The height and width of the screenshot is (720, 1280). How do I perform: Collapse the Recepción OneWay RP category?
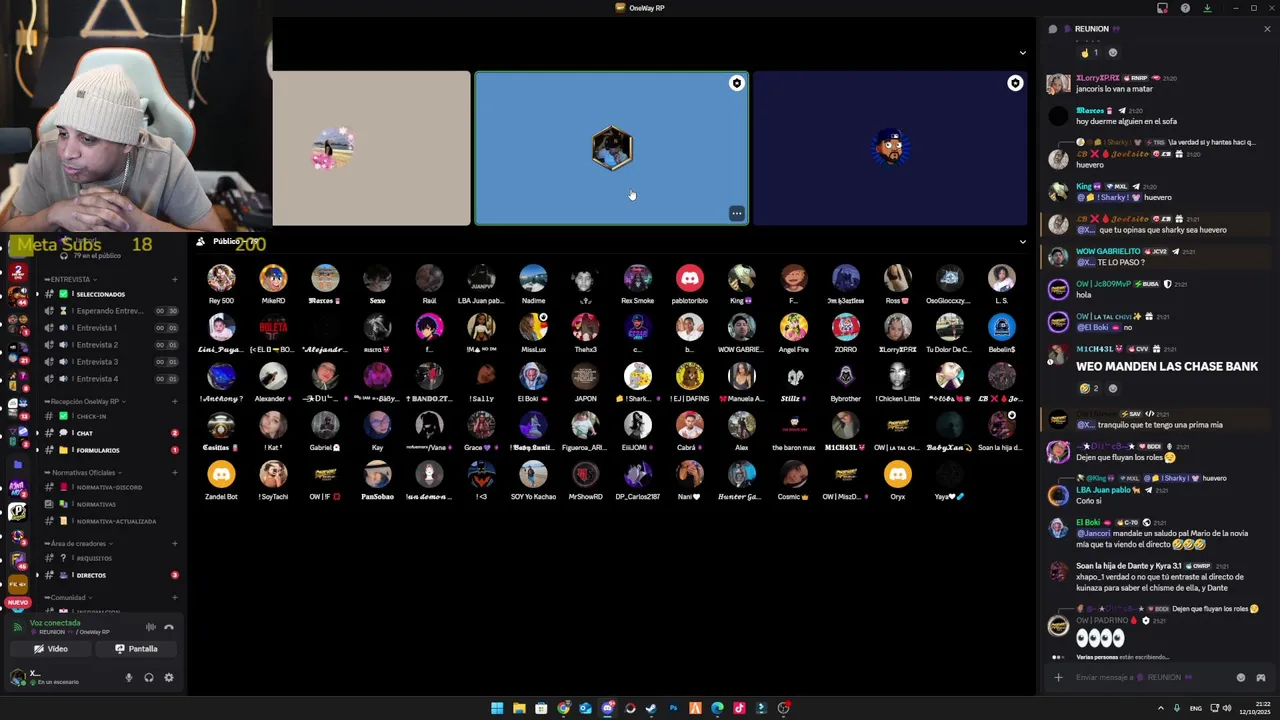click(84, 401)
